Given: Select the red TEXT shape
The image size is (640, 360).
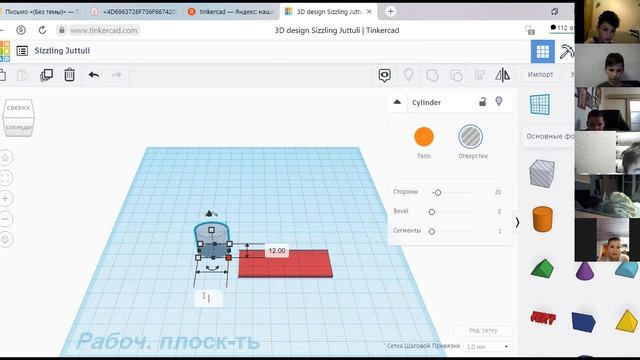Looking at the screenshot, I should [543, 318].
